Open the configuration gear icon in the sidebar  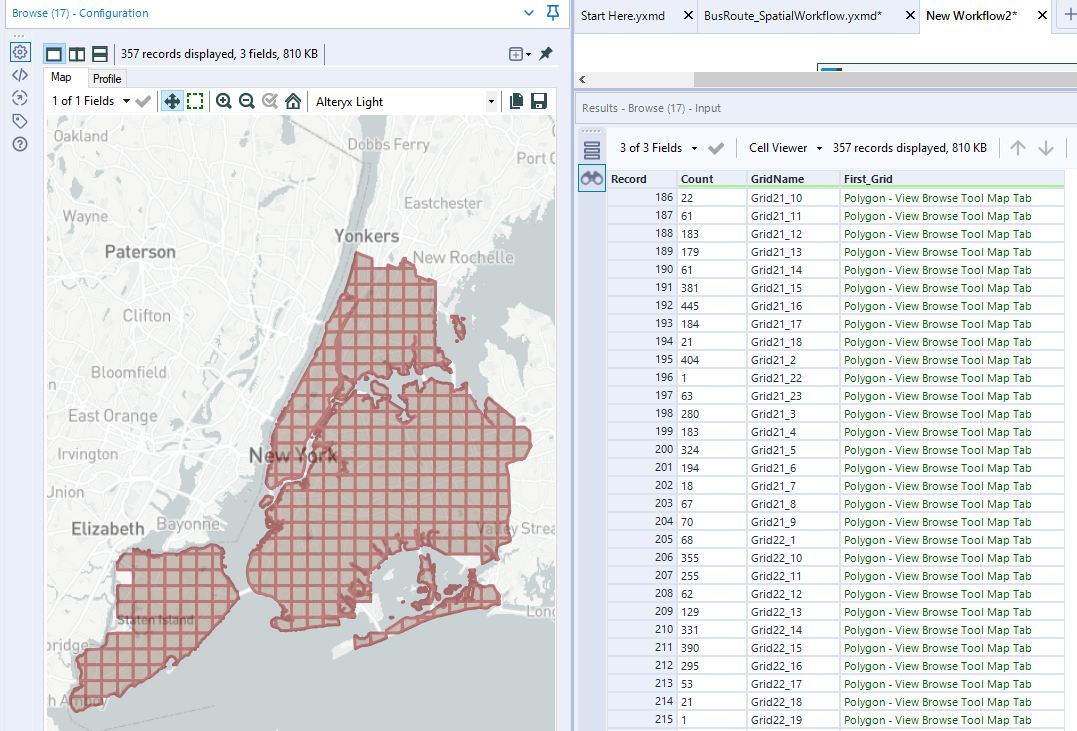click(x=20, y=52)
